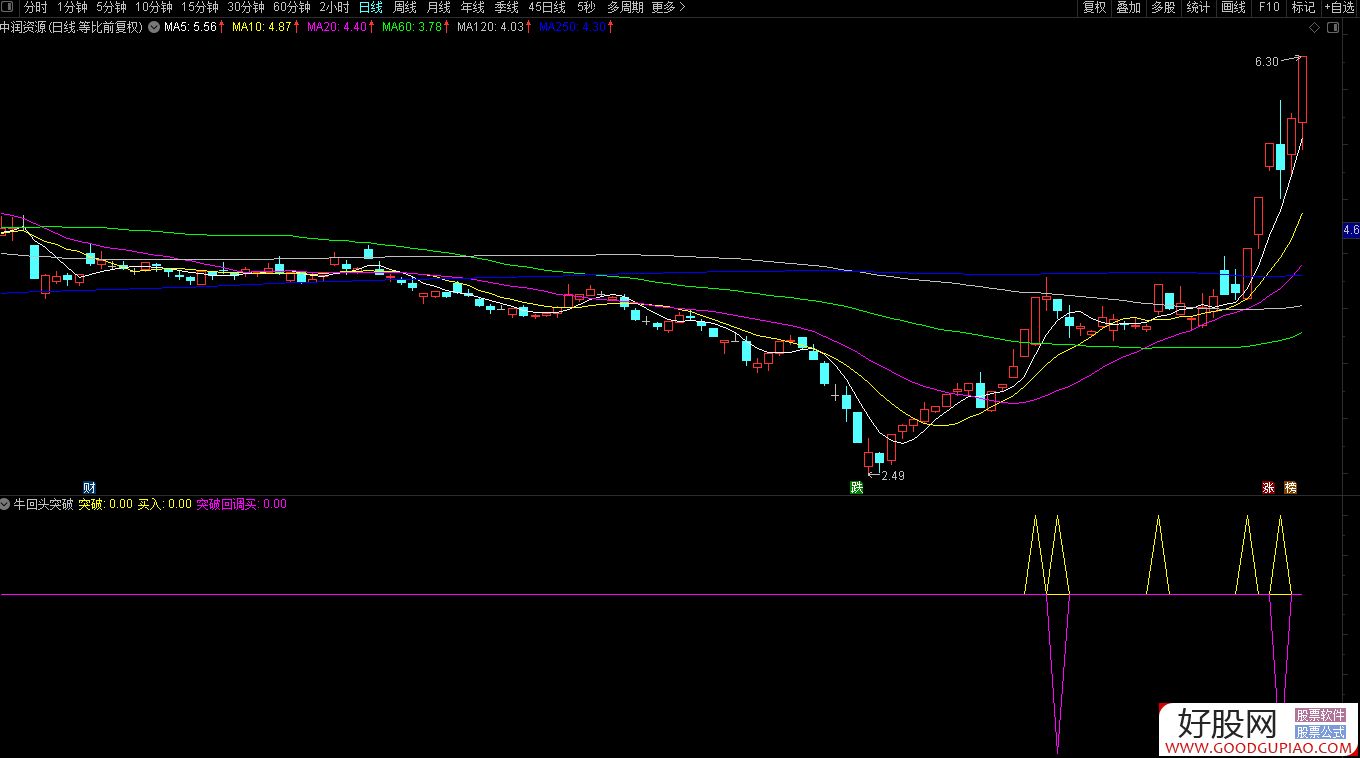Expand the main chart indicator dropdown arrow

click(152, 27)
